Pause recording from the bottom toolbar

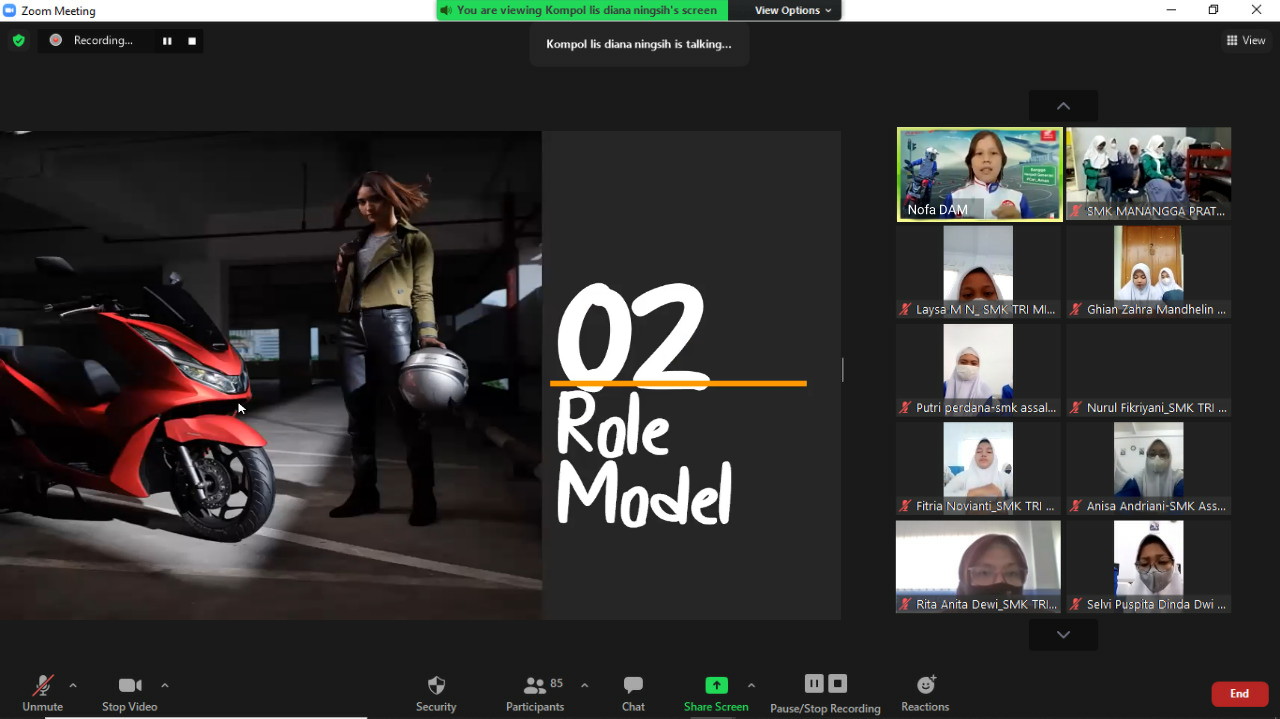point(814,684)
